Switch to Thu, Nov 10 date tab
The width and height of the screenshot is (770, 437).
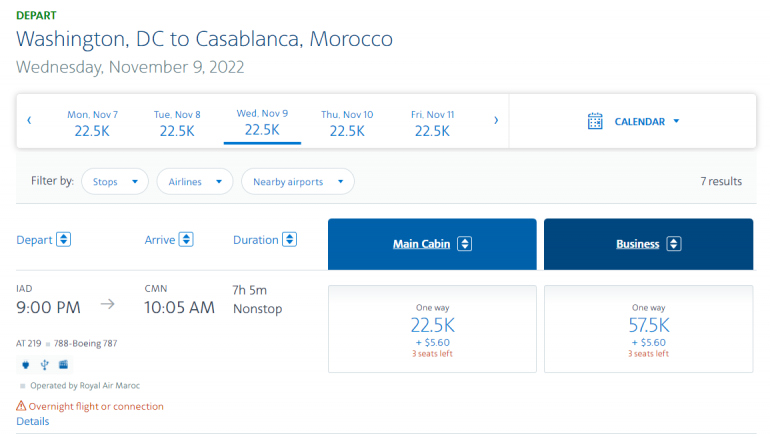347,123
